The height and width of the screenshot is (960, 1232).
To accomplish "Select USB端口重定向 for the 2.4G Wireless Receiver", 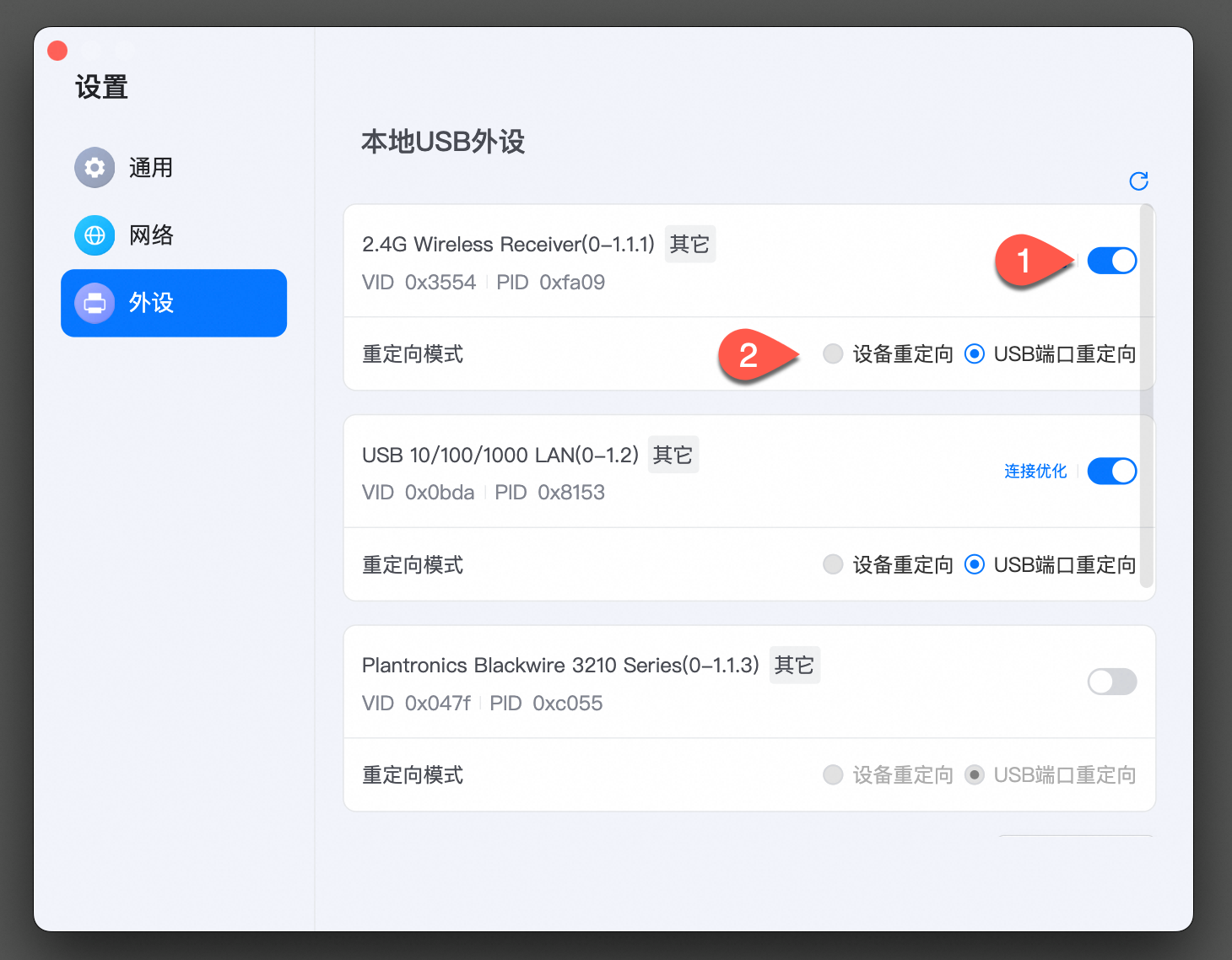I will click(x=975, y=353).
